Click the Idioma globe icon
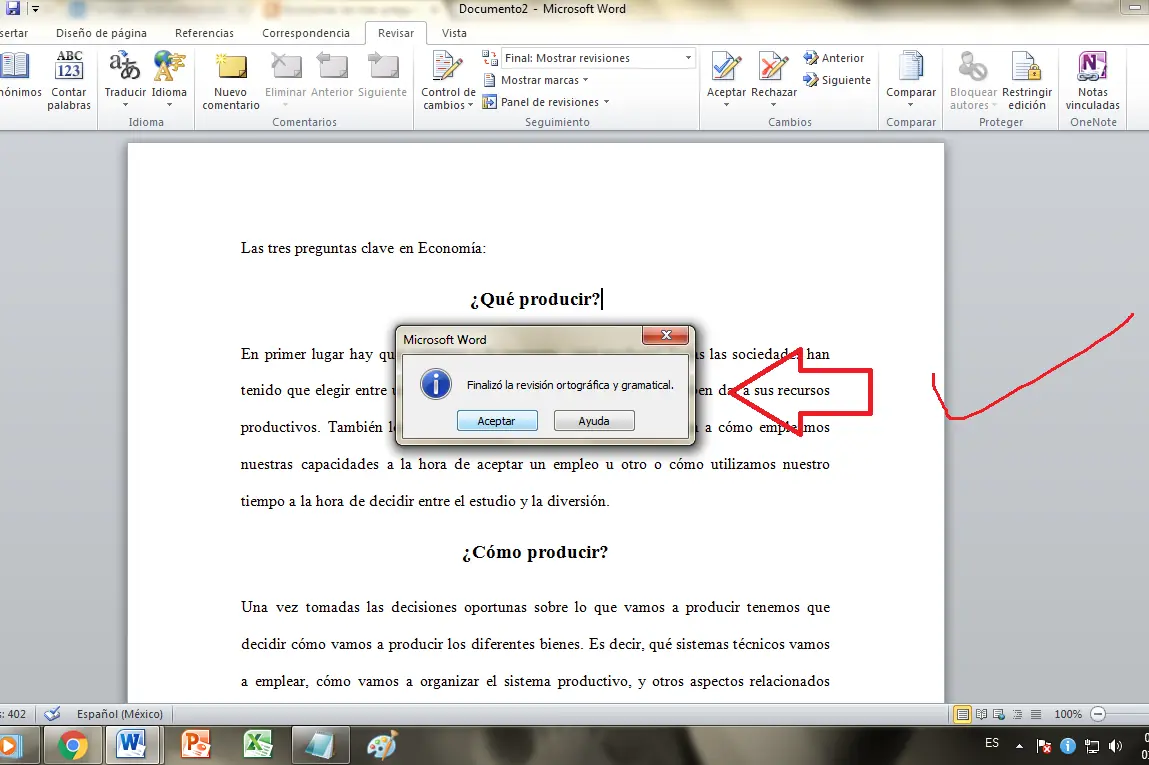This screenshot has width=1149, height=765. coord(169,66)
